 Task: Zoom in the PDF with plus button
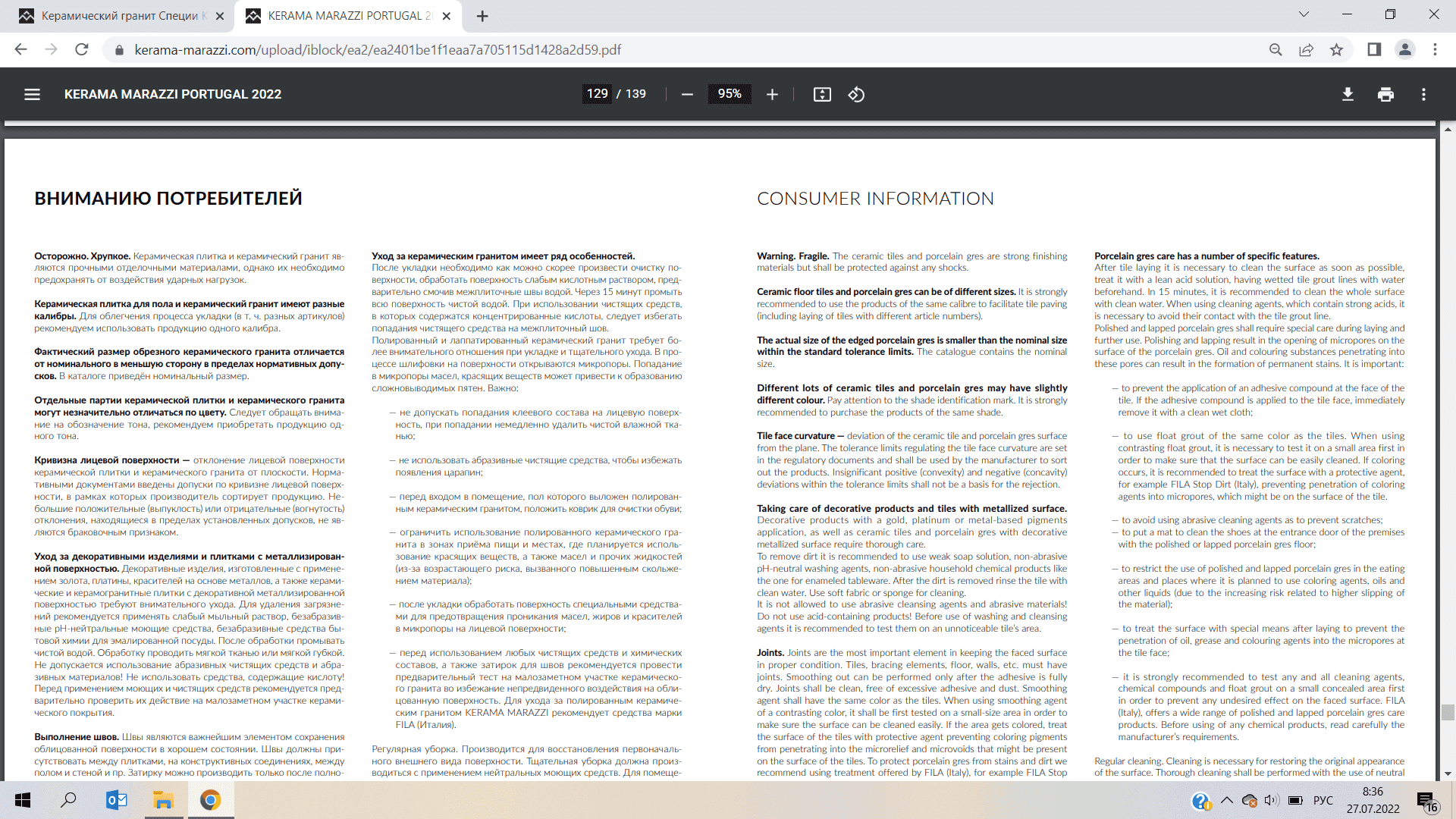click(772, 94)
